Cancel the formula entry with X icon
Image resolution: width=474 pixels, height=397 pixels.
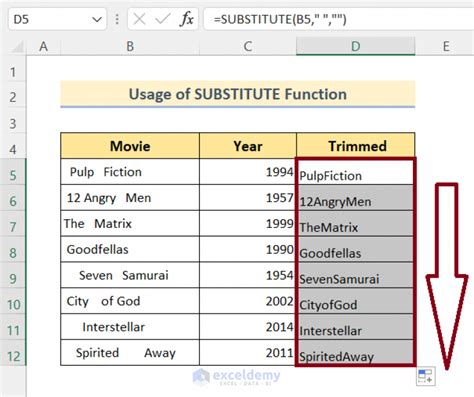[139, 19]
